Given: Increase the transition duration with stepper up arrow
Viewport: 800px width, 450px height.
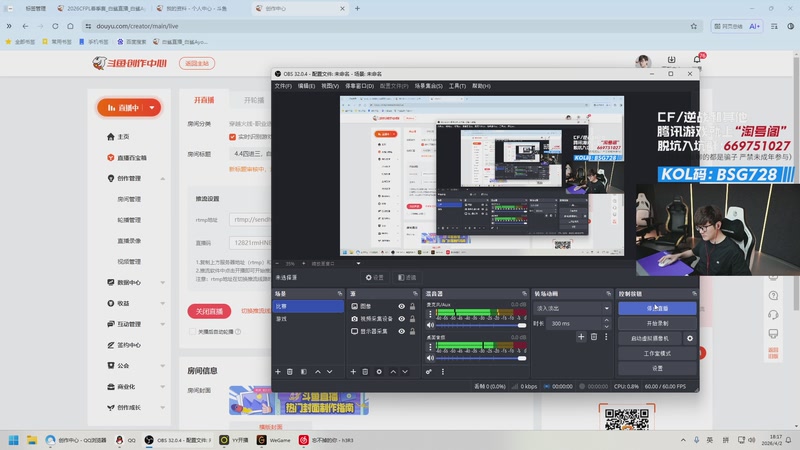Looking at the screenshot, I should [607, 320].
